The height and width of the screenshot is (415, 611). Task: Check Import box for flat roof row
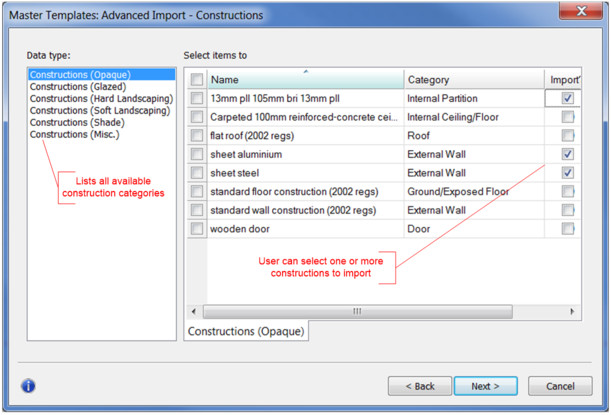point(568,136)
